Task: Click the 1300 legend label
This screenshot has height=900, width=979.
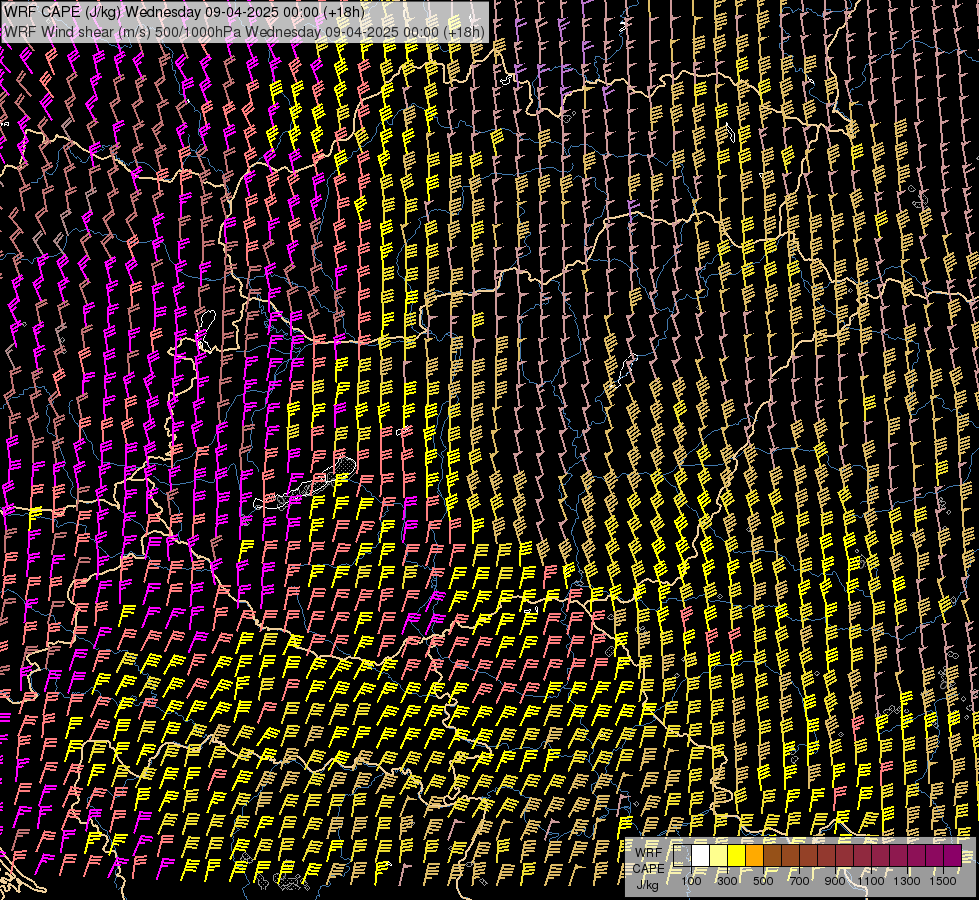Action: [x=907, y=881]
